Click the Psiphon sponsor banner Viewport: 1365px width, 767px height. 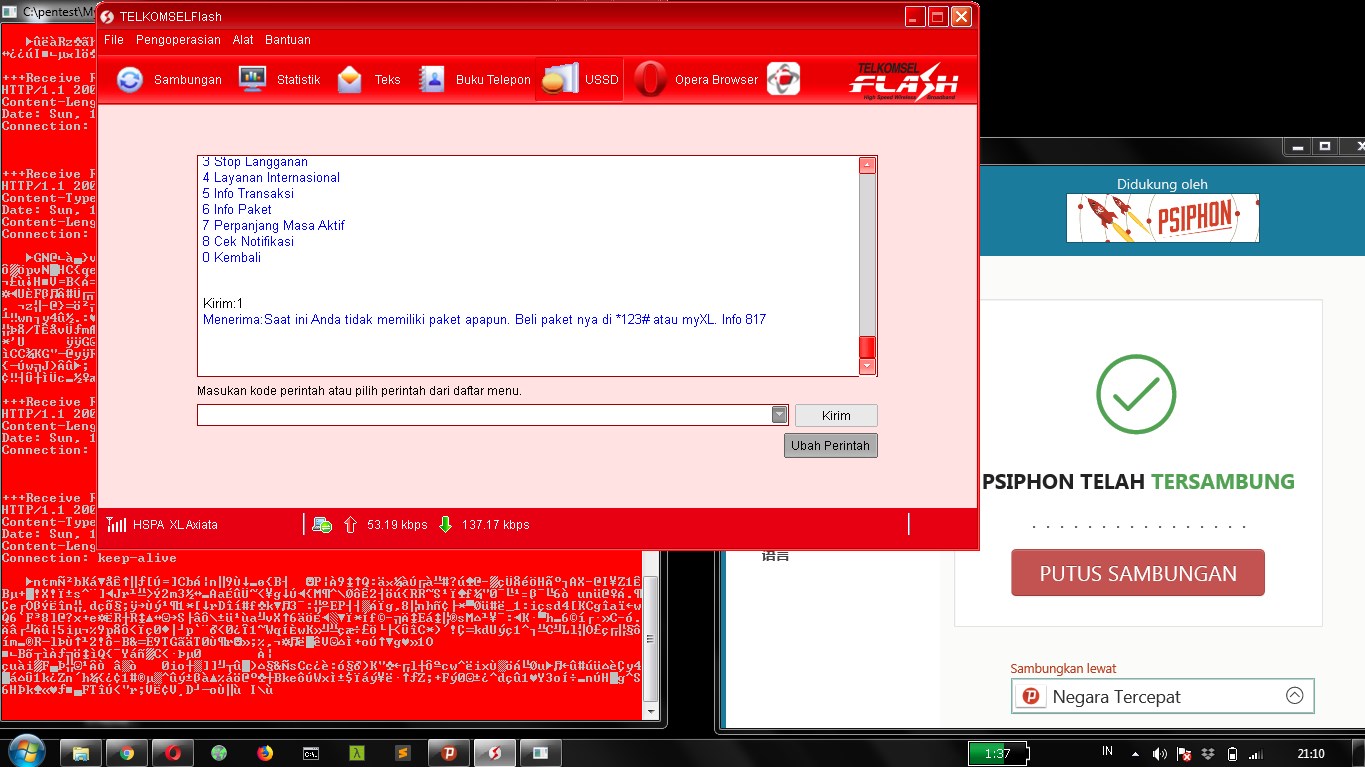click(x=1162, y=218)
